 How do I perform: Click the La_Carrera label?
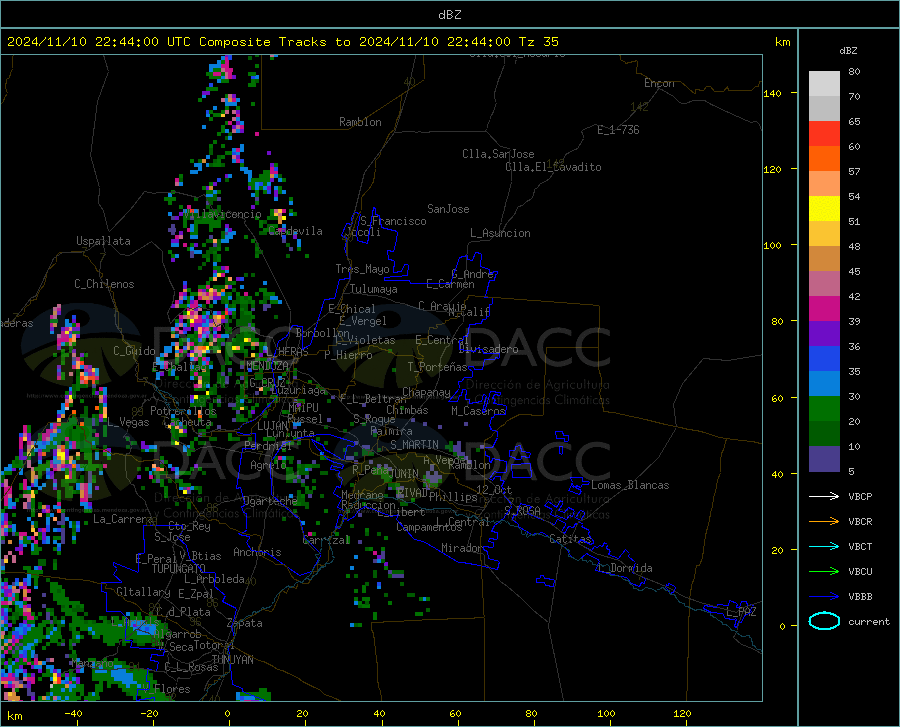tap(123, 519)
